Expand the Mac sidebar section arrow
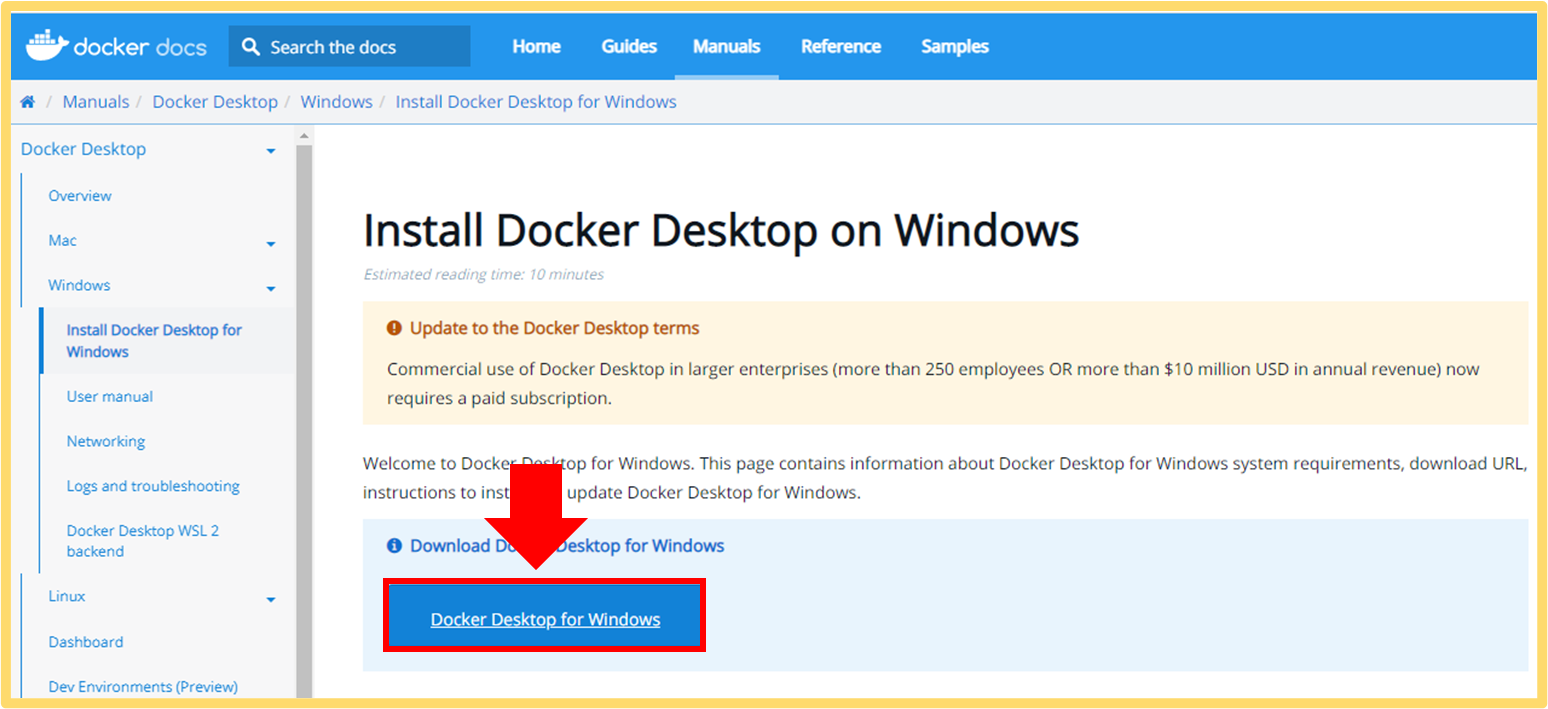1548x709 pixels. pos(271,244)
